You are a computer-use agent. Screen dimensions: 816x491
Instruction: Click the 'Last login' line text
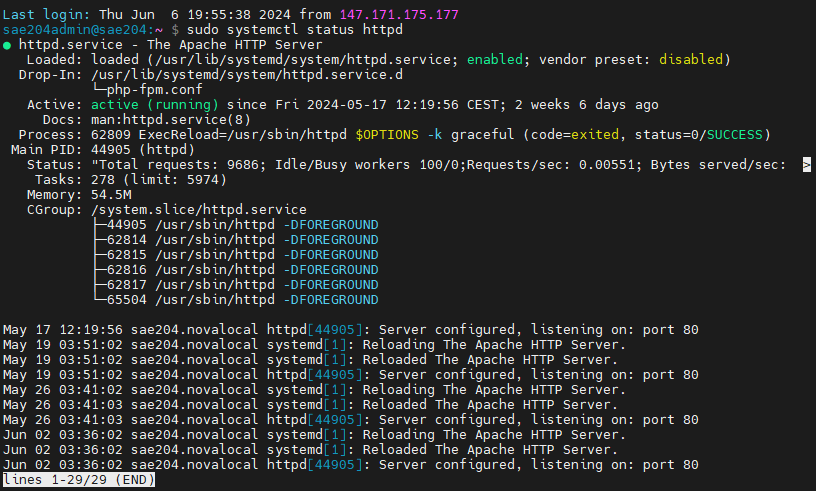click(231, 15)
